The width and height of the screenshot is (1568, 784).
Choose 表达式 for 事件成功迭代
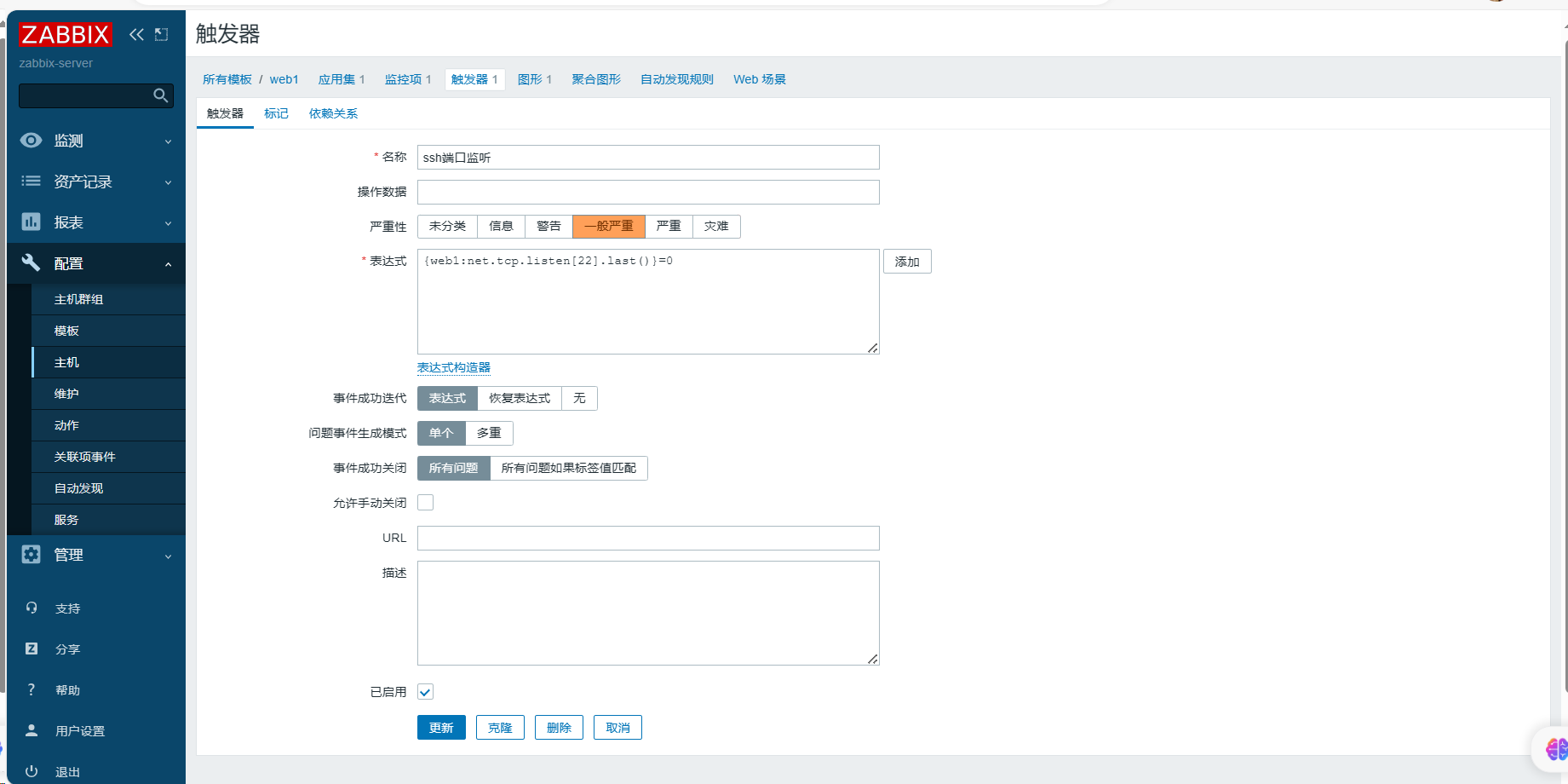pos(447,398)
